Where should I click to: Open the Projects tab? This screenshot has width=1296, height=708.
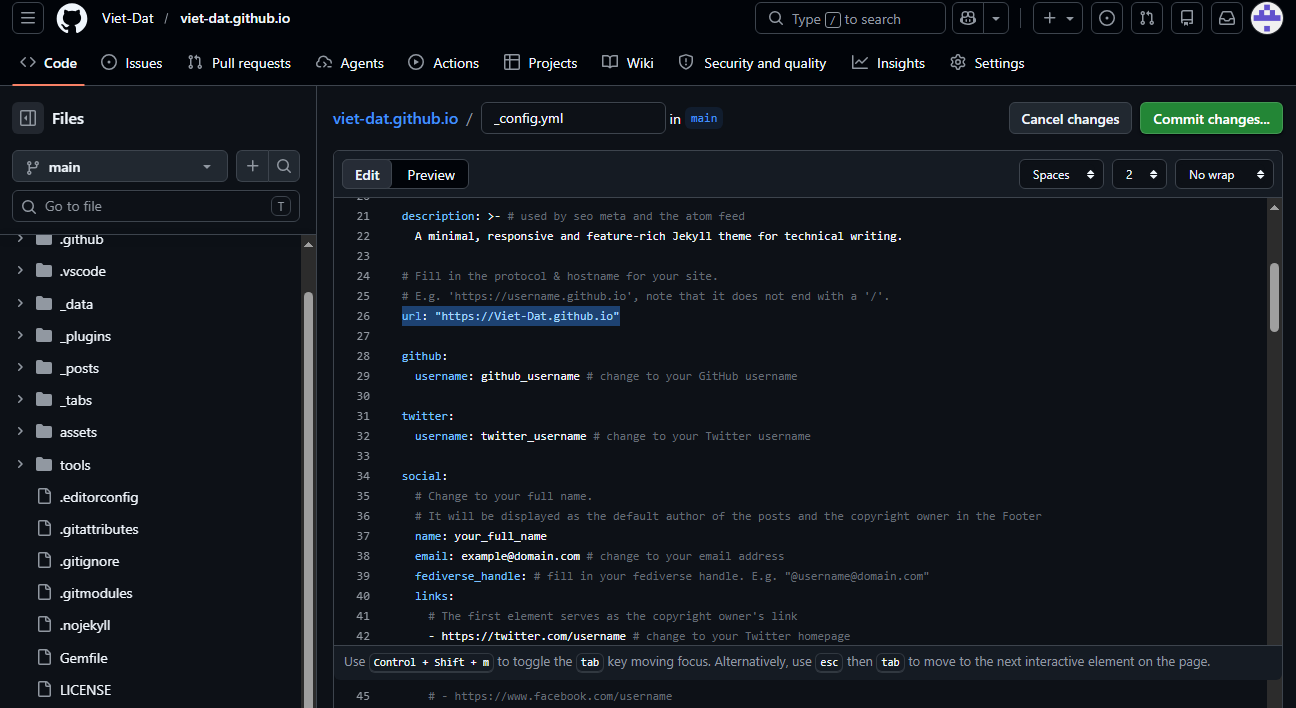click(x=541, y=63)
